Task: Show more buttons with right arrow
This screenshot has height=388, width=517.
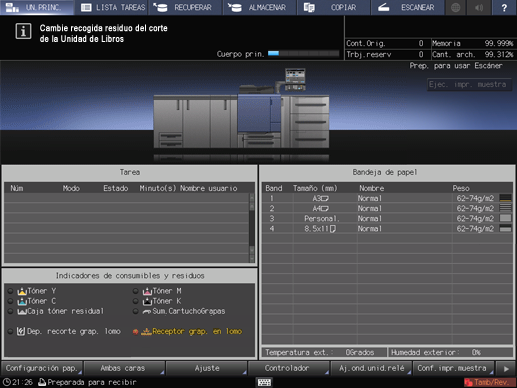Action: 506,368
